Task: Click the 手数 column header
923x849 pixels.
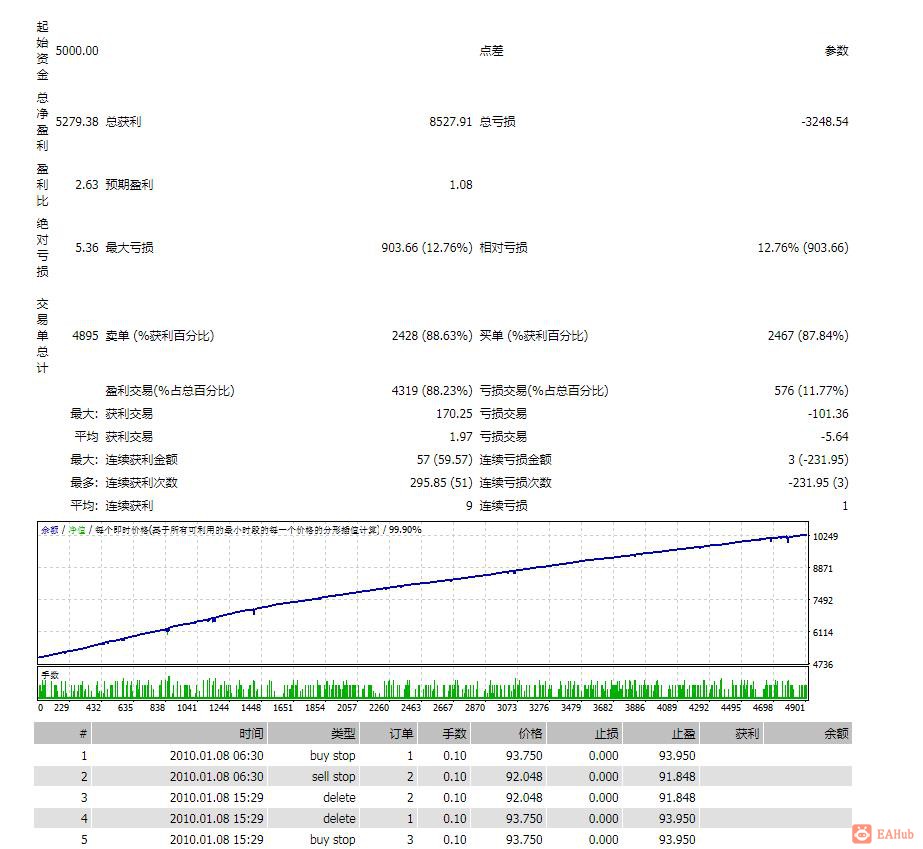Action: [x=455, y=733]
